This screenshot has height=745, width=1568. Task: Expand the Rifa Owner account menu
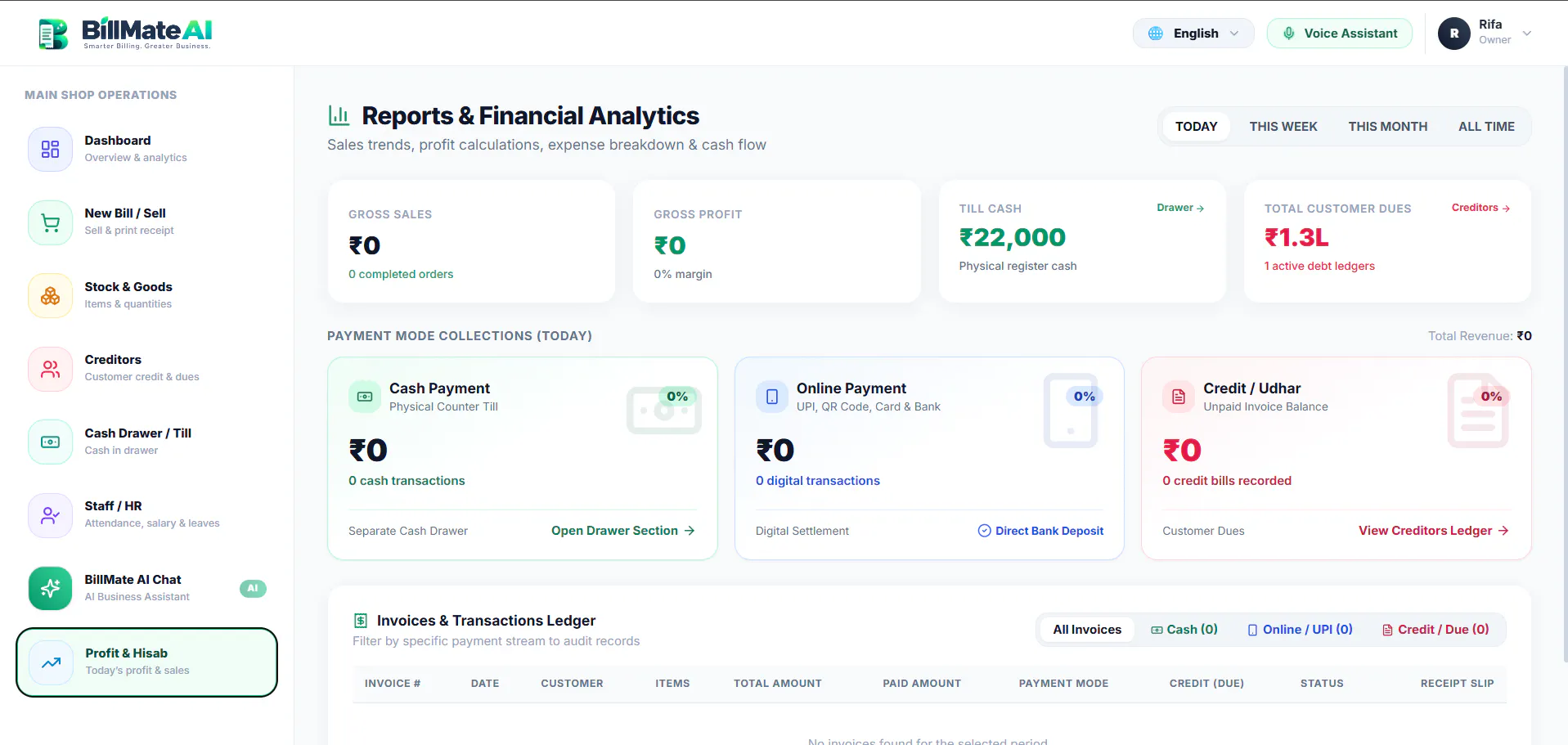coord(1485,34)
